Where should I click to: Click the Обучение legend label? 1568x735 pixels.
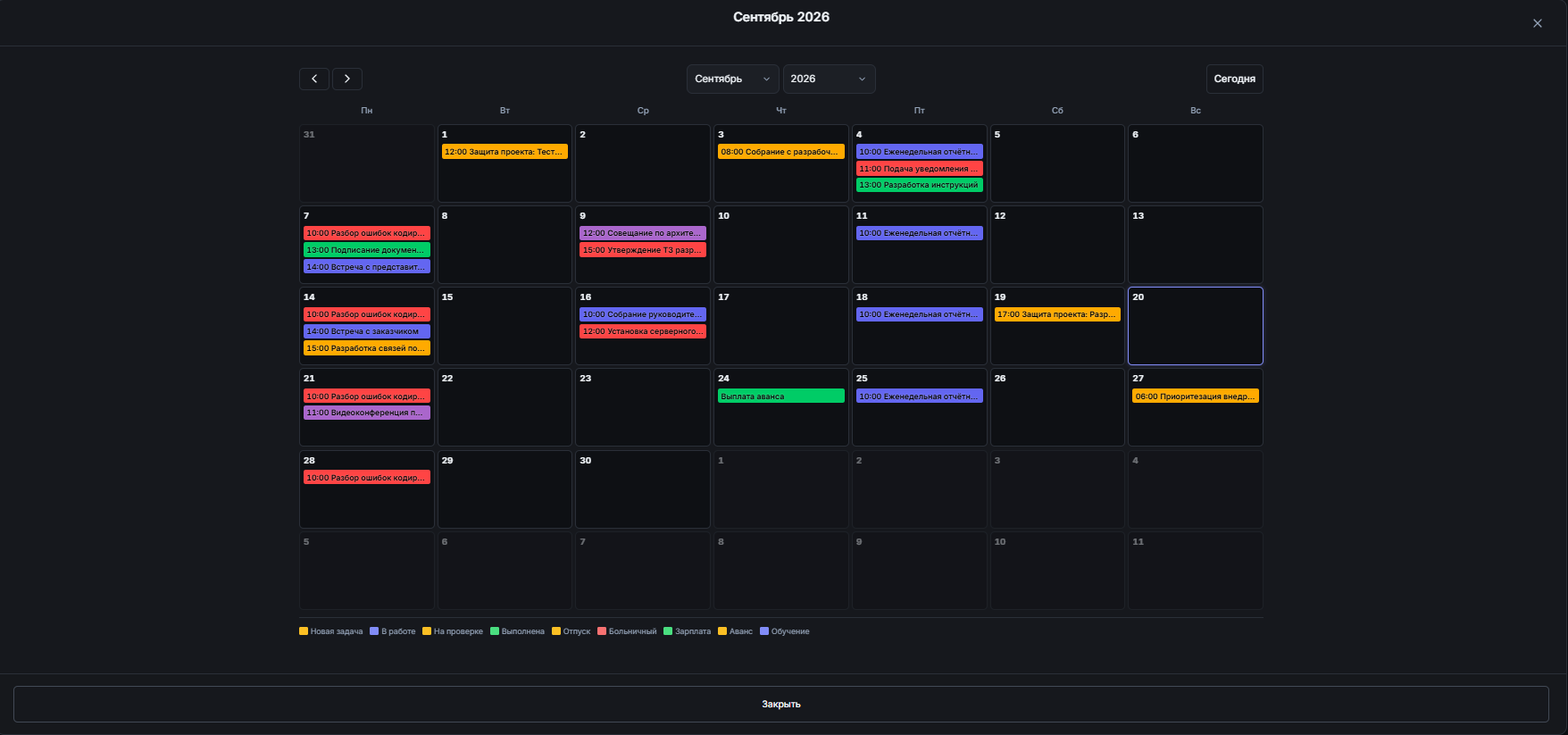(790, 631)
